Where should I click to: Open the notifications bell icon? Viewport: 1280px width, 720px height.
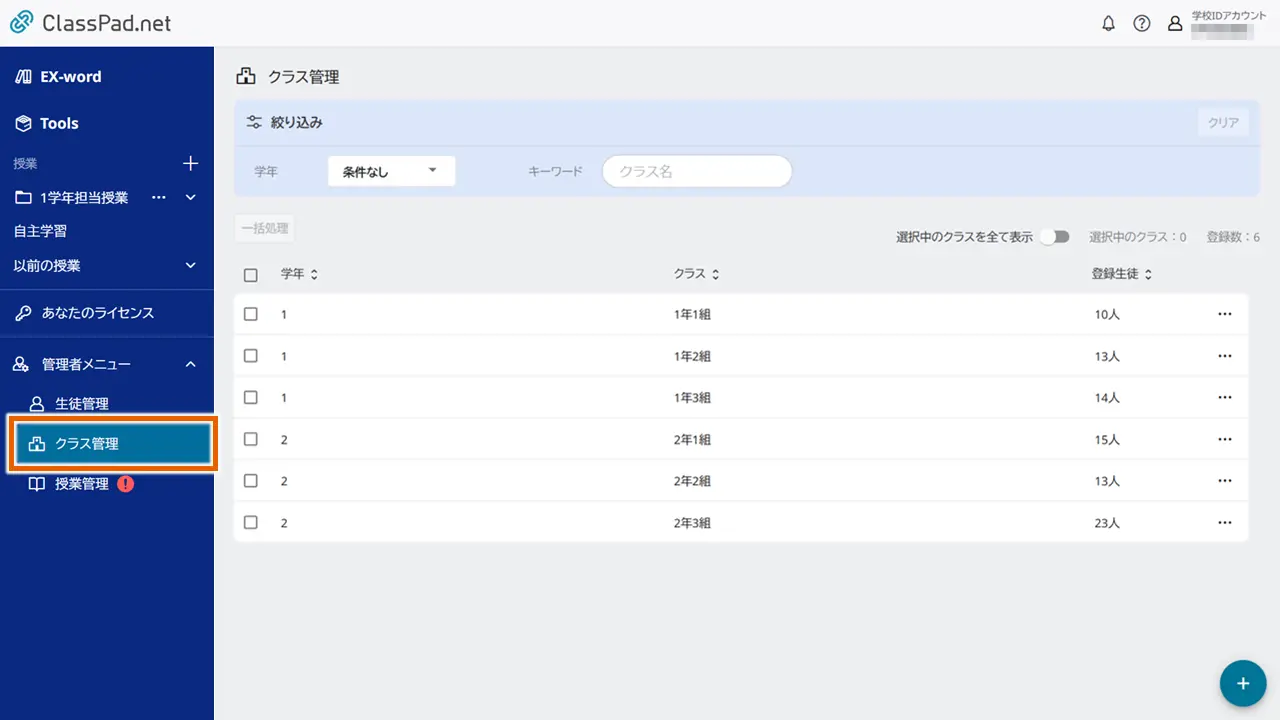pyautogui.click(x=1108, y=24)
